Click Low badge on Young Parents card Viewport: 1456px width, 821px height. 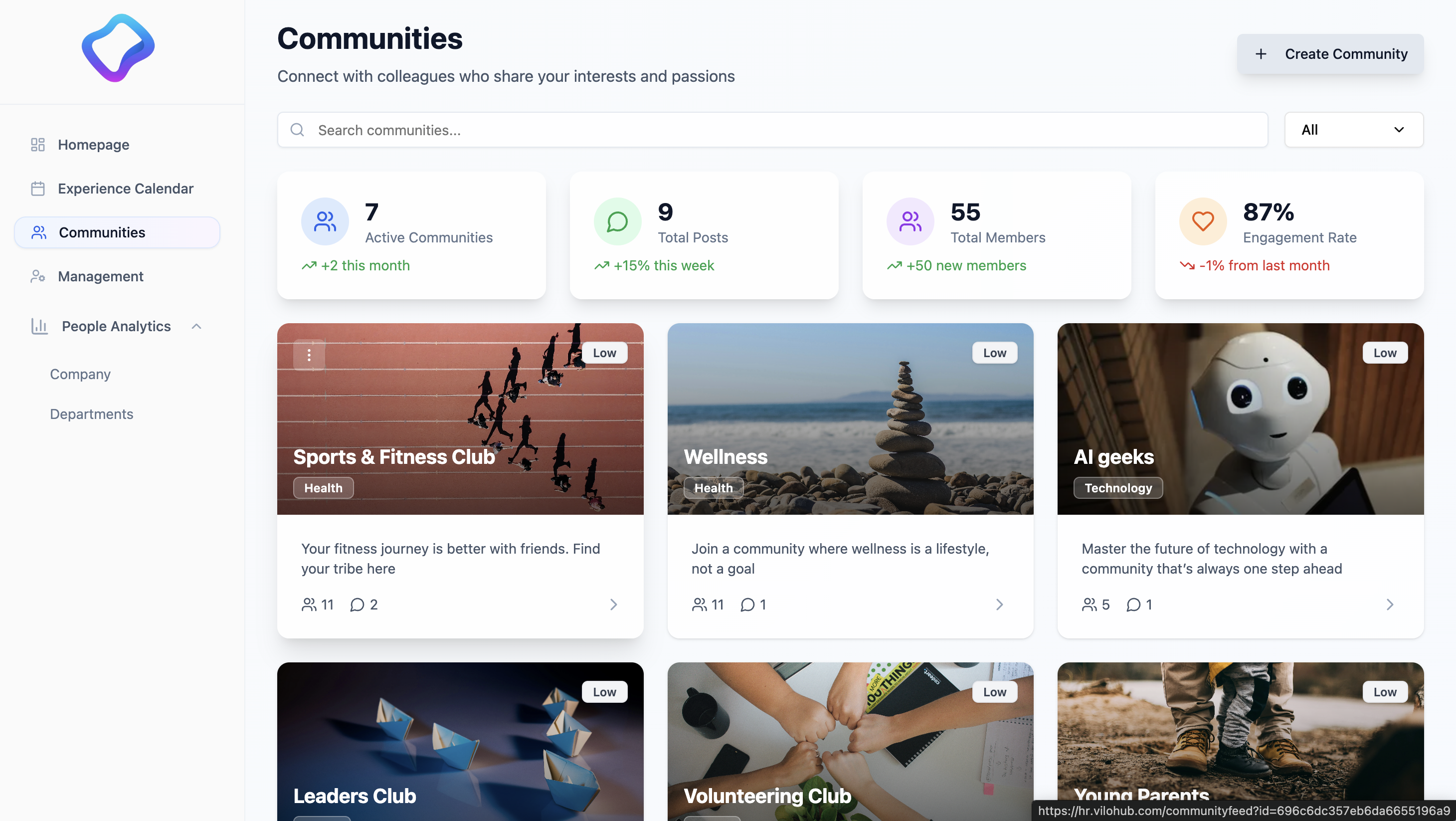point(1385,691)
